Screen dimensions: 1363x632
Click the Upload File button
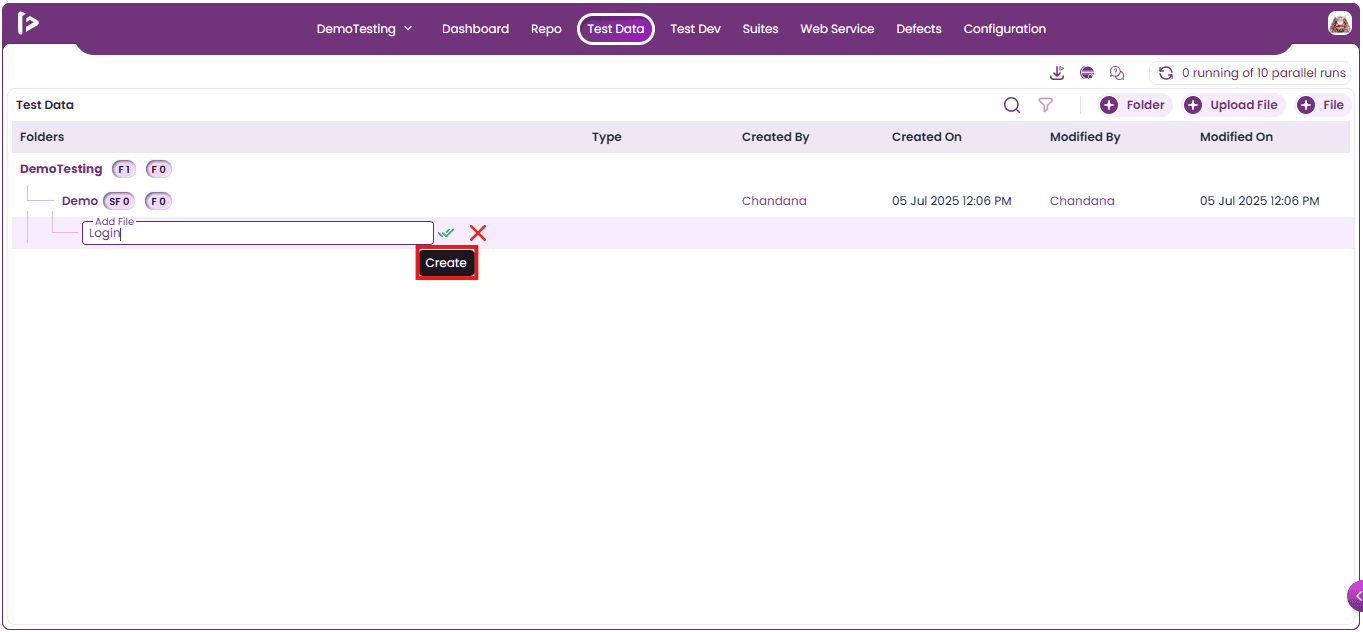(x=1234, y=105)
